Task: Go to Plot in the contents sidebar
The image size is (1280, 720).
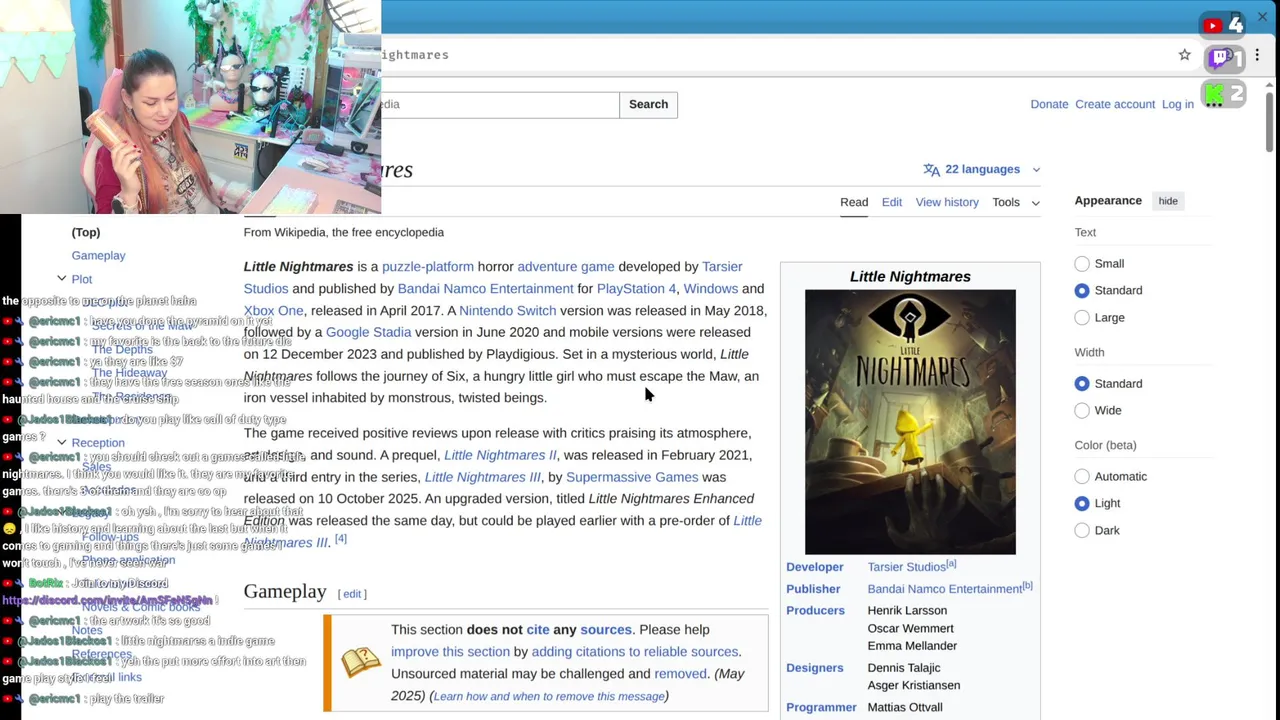Action: click(x=82, y=280)
